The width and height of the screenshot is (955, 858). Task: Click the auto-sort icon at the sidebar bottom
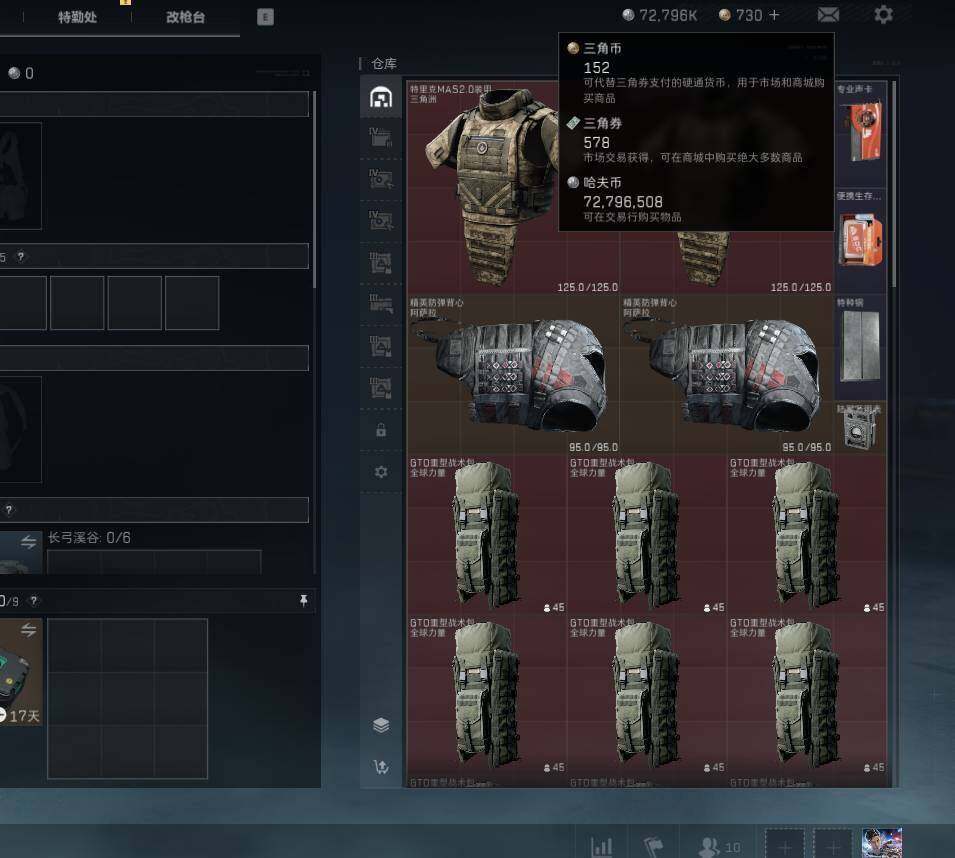coord(381,767)
